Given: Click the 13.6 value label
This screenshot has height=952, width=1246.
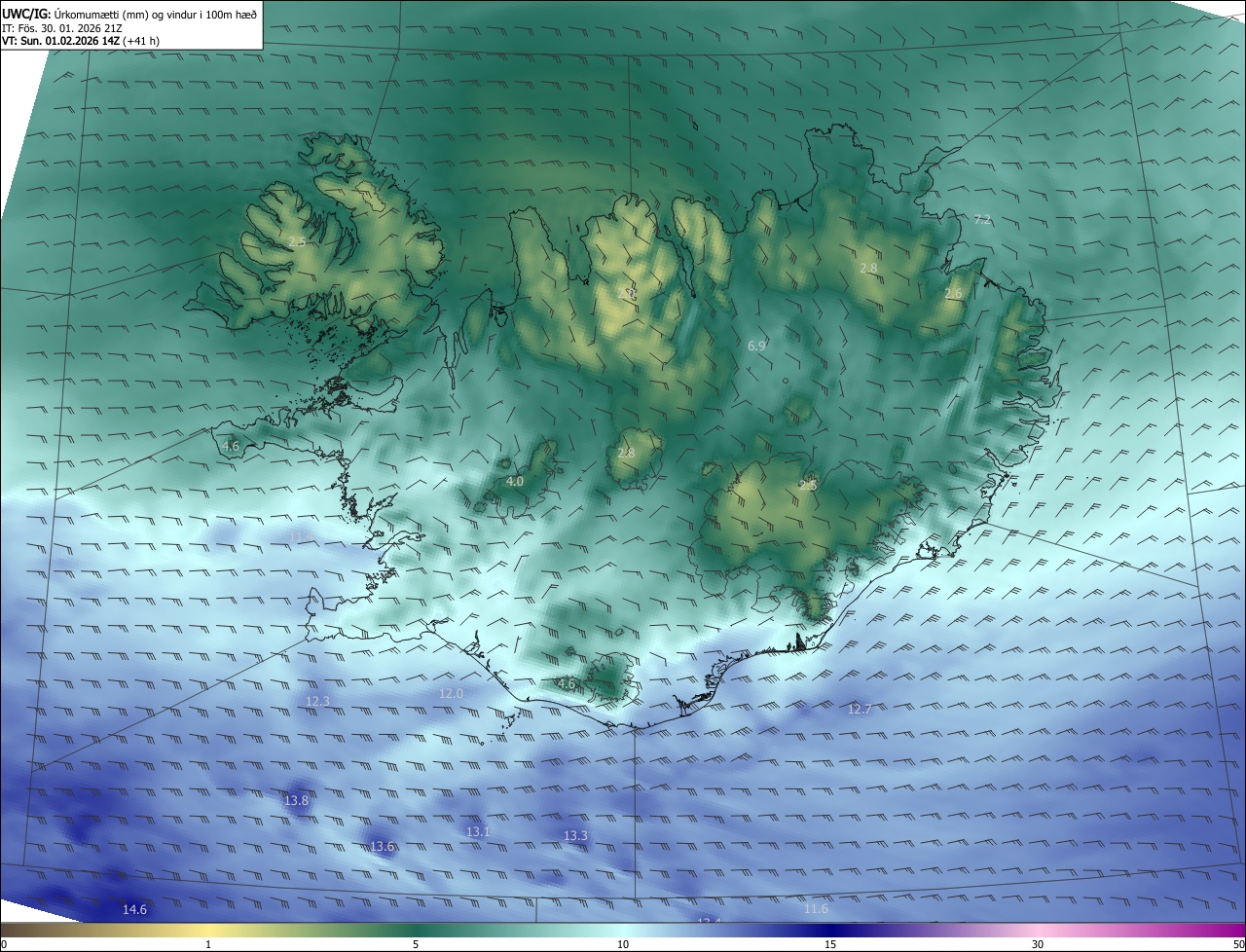Looking at the screenshot, I should tap(383, 847).
